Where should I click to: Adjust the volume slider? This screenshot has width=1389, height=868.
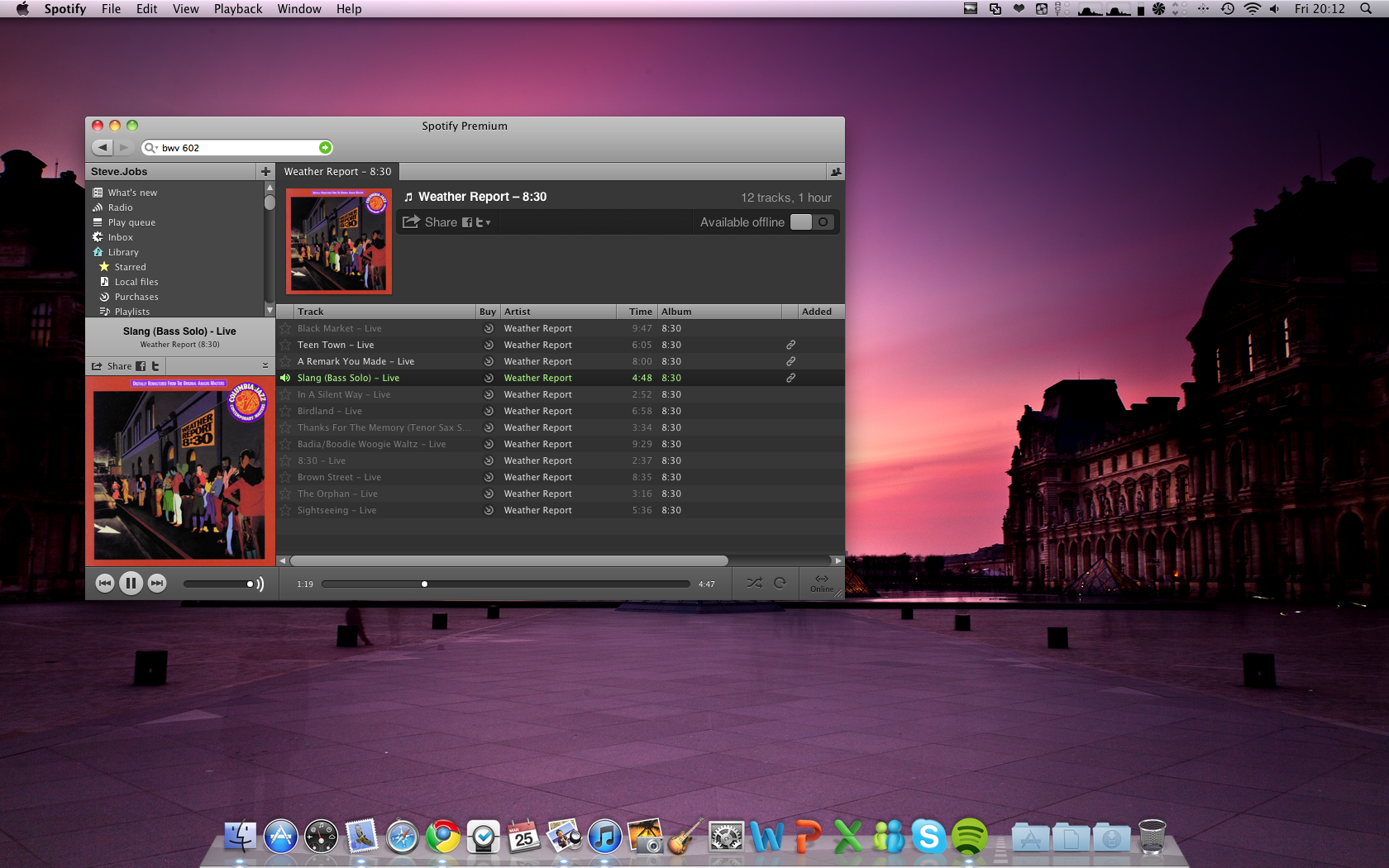click(x=218, y=584)
